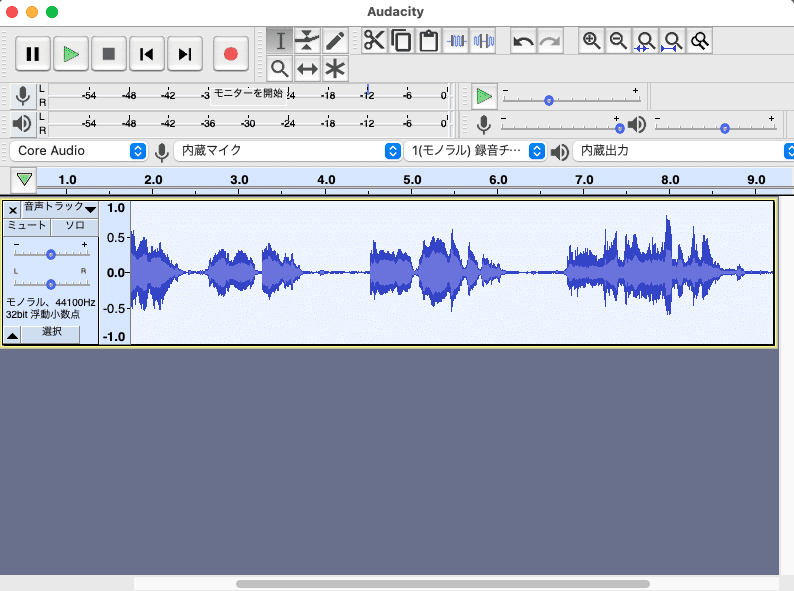Viewport: 794px width, 591px height.
Task: Click the Play-at-speed green button
Action: (484, 96)
